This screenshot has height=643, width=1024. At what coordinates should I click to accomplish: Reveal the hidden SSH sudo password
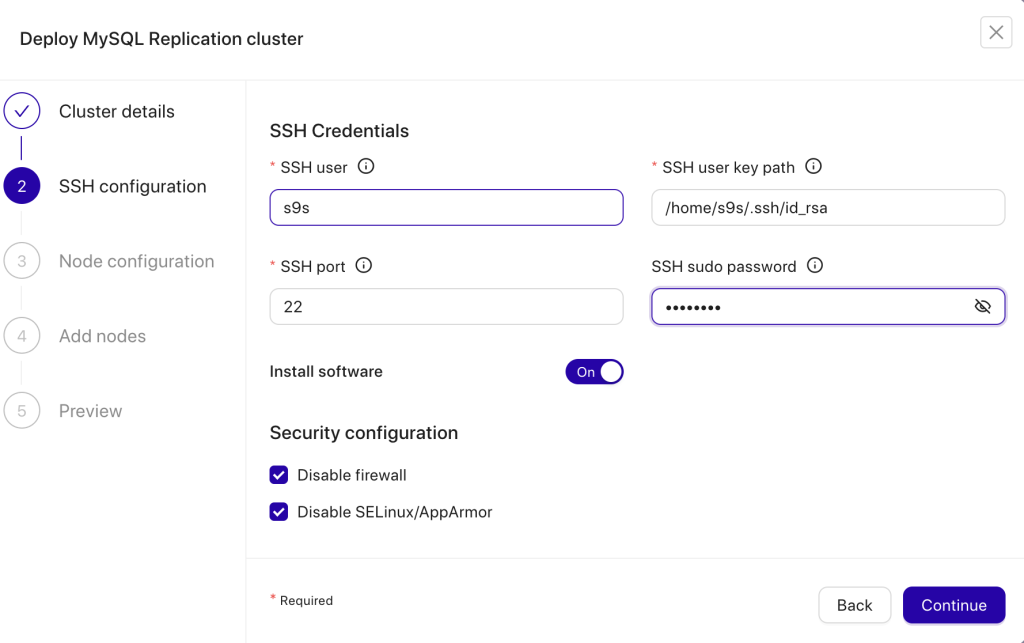coord(981,306)
